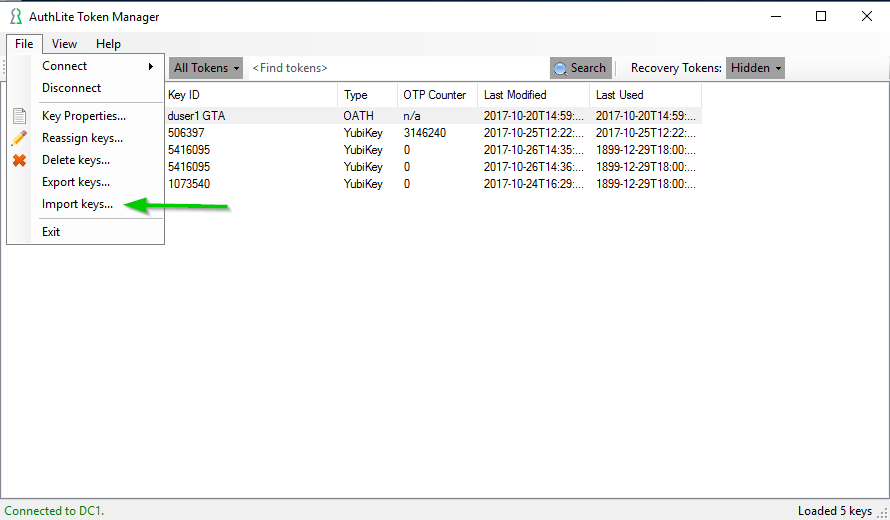Click the AuthLite app icon in title bar
Screen dimensions: 890x520
pyautogui.click(x=15, y=16)
